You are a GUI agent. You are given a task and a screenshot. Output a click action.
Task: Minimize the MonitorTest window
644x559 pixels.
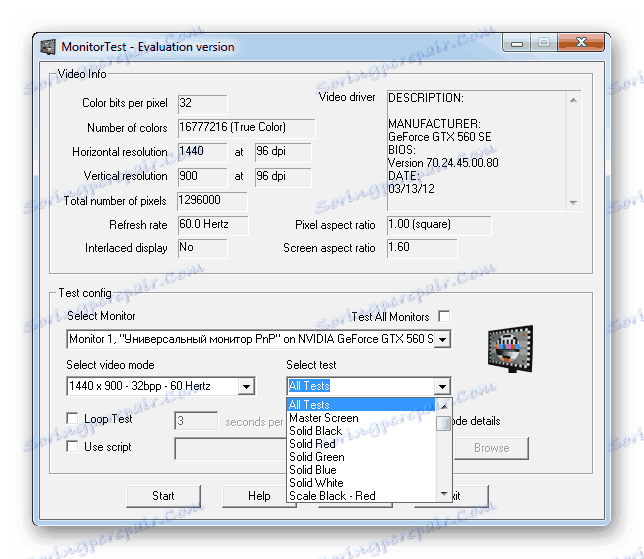point(517,43)
